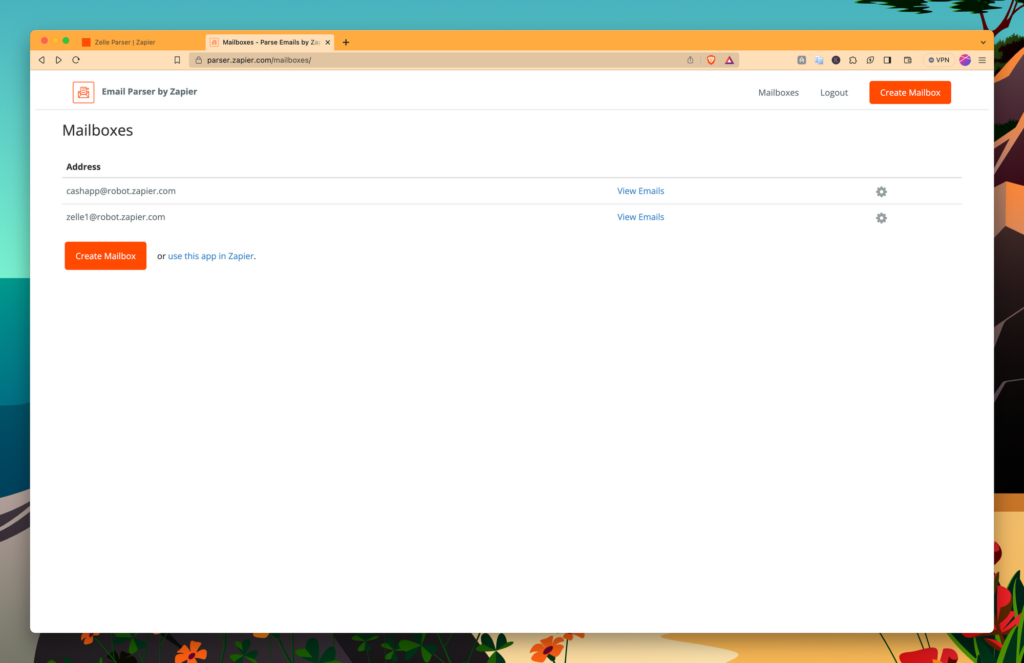Toggle the browser sidebar panel icon
The height and width of the screenshot is (663, 1024).
click(887, 60)
